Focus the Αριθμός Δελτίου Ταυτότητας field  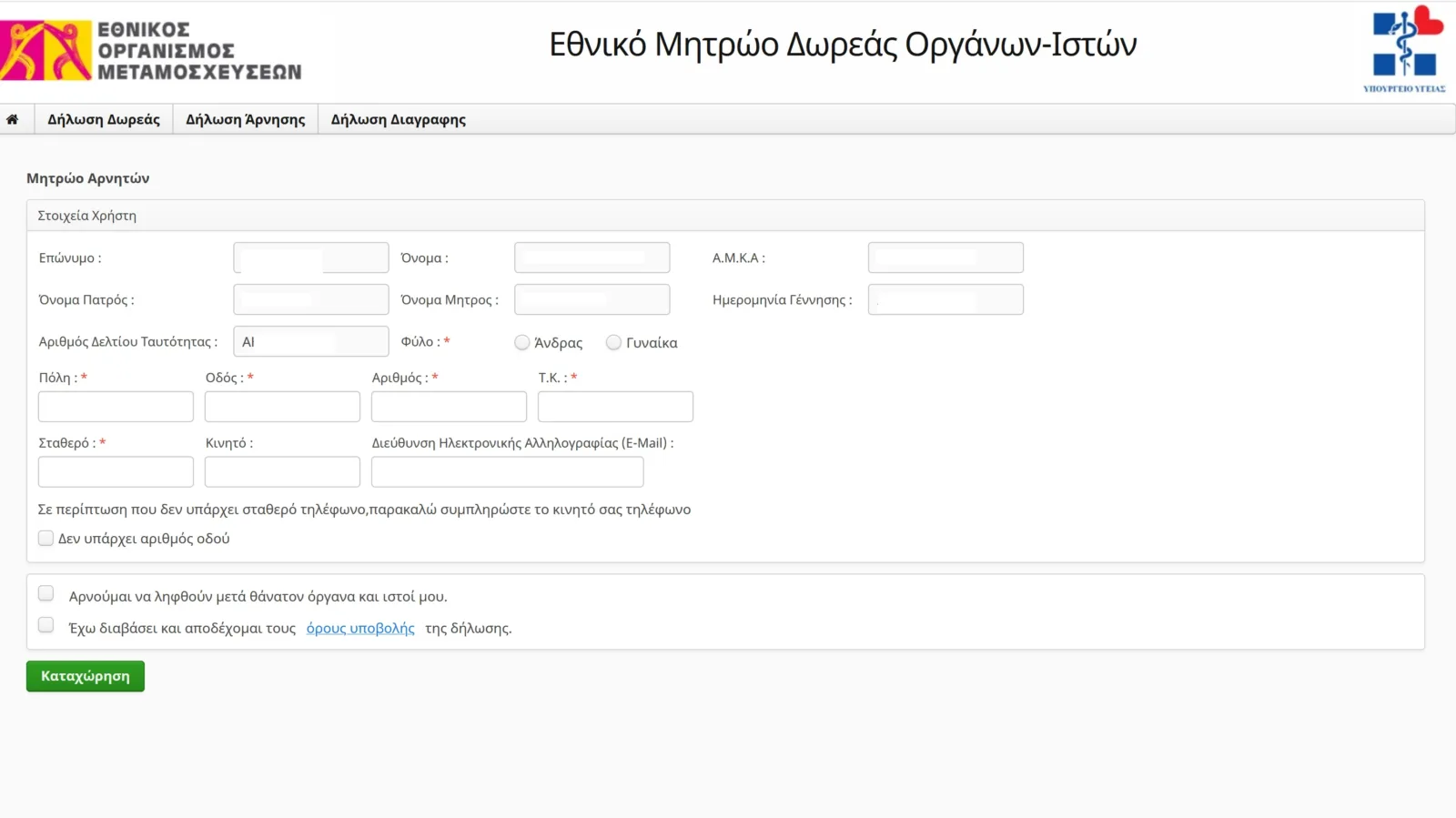(311, 341)
